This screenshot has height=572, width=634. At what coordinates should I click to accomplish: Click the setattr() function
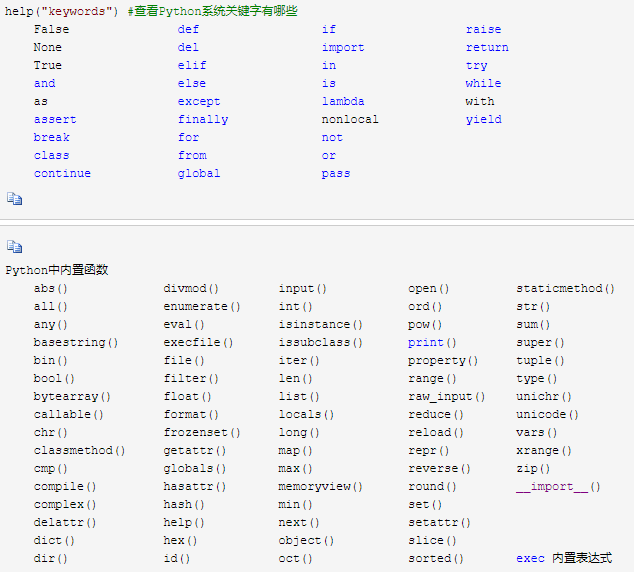tap(440, 522)
